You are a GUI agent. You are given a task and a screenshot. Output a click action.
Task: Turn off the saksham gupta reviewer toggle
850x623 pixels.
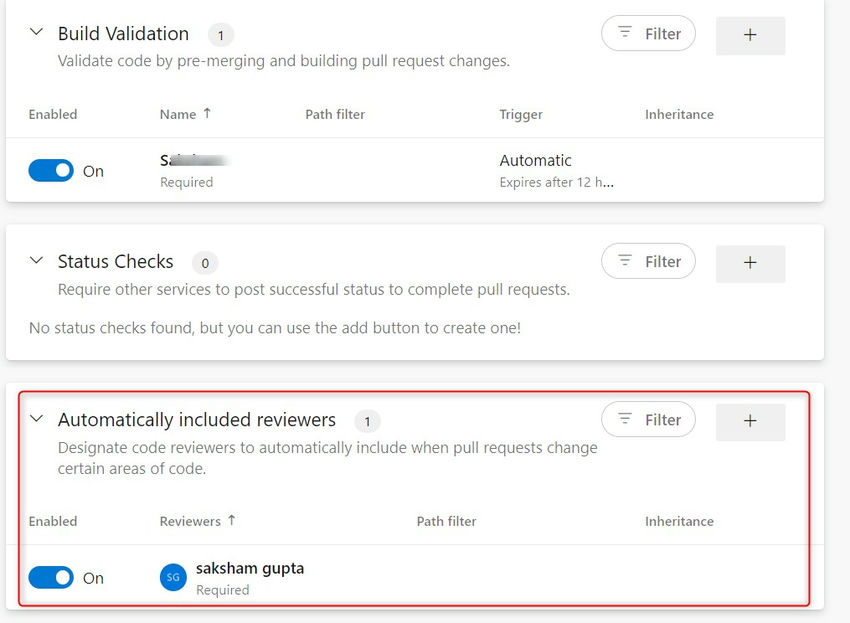pos(51,578)
